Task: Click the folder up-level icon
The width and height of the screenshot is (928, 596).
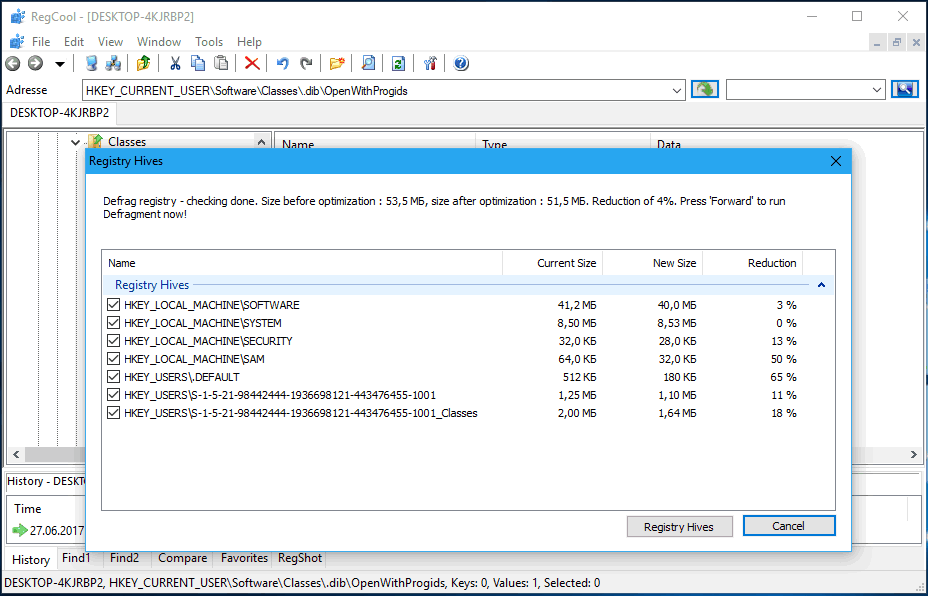Action: [143, 63]
